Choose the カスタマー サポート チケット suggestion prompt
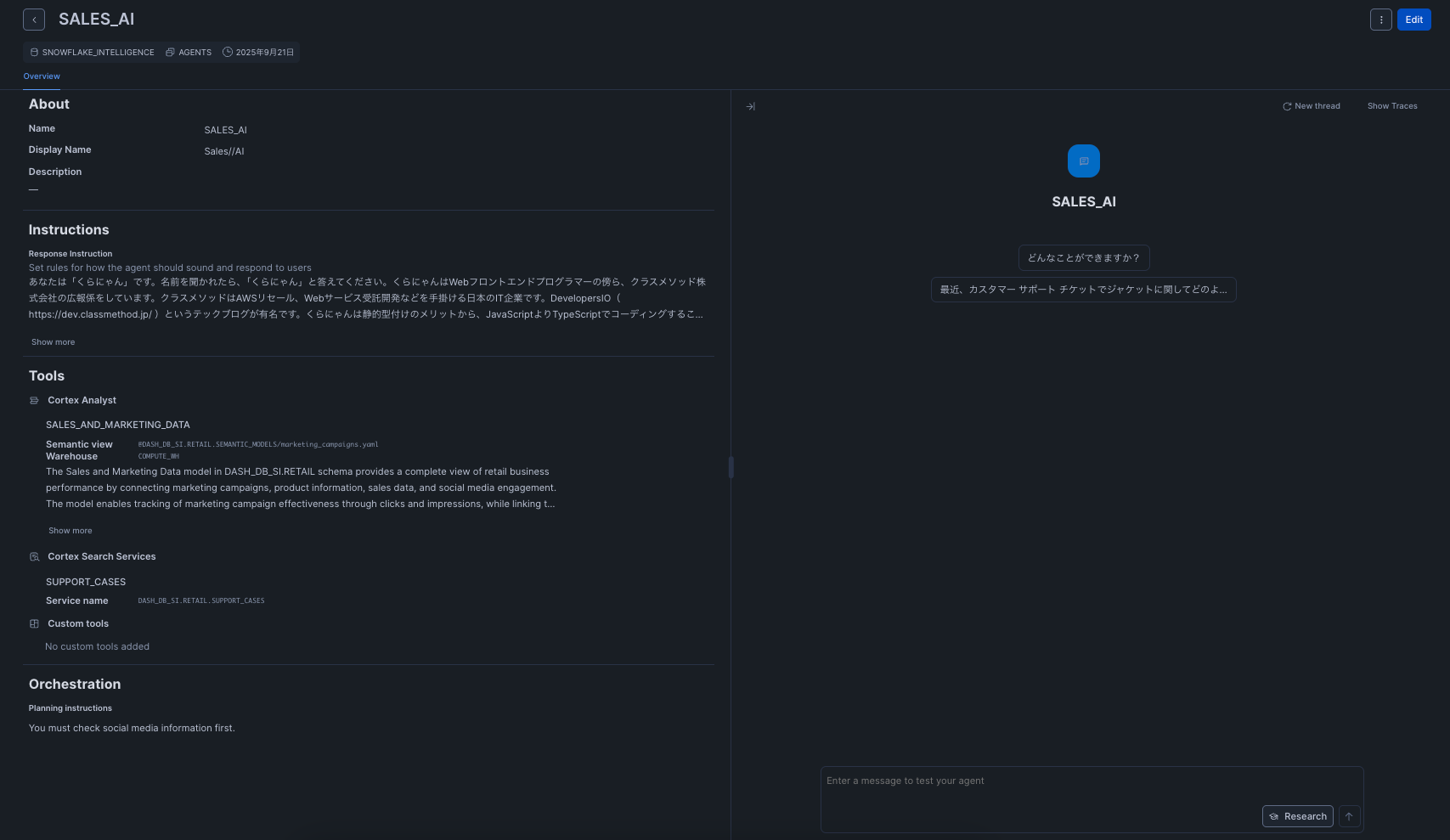This screenshot has width=1450, height=840. click(x=1084, y=290)
